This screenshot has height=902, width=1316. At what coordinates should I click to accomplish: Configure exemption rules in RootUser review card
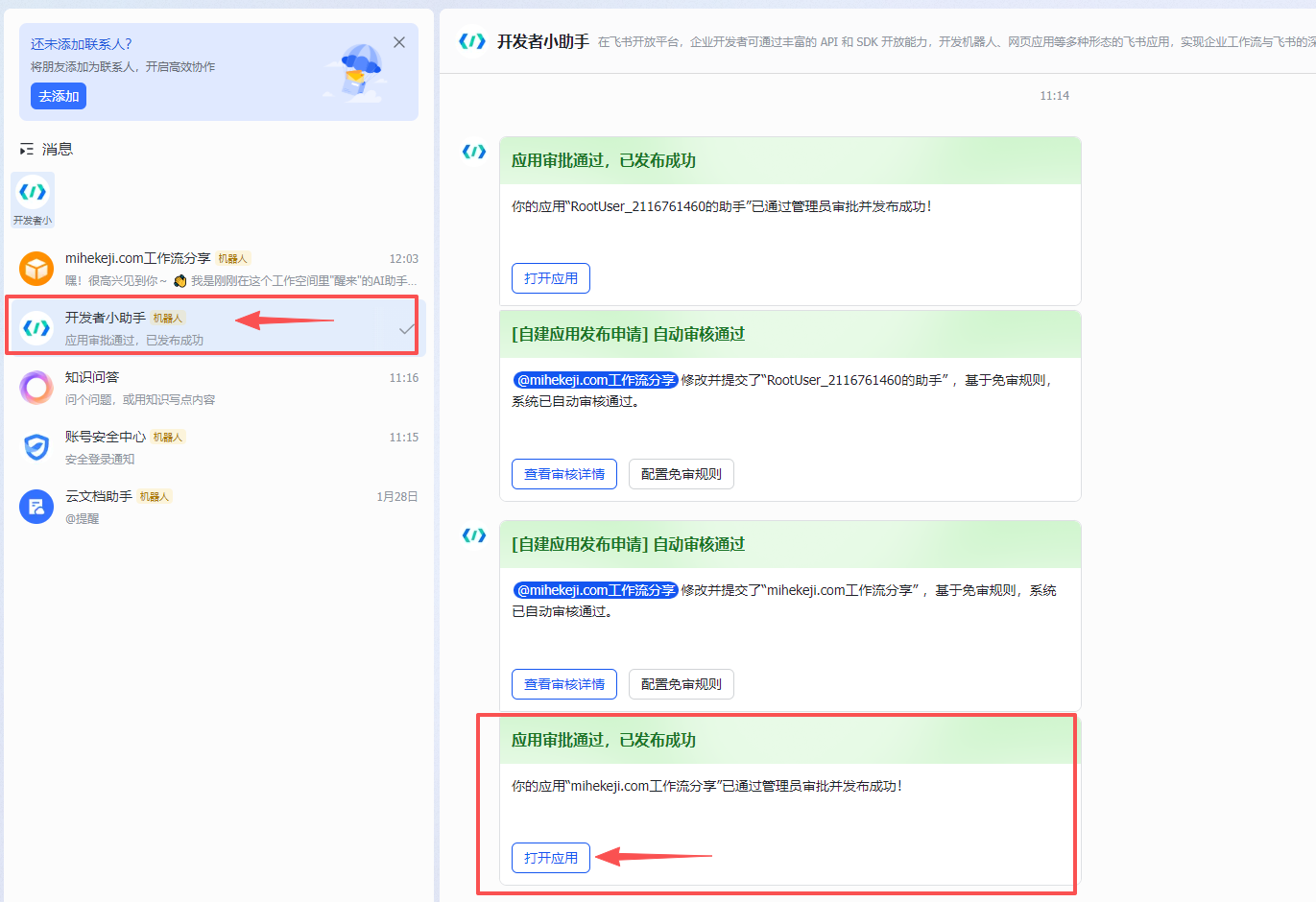(x=682, y=474)
